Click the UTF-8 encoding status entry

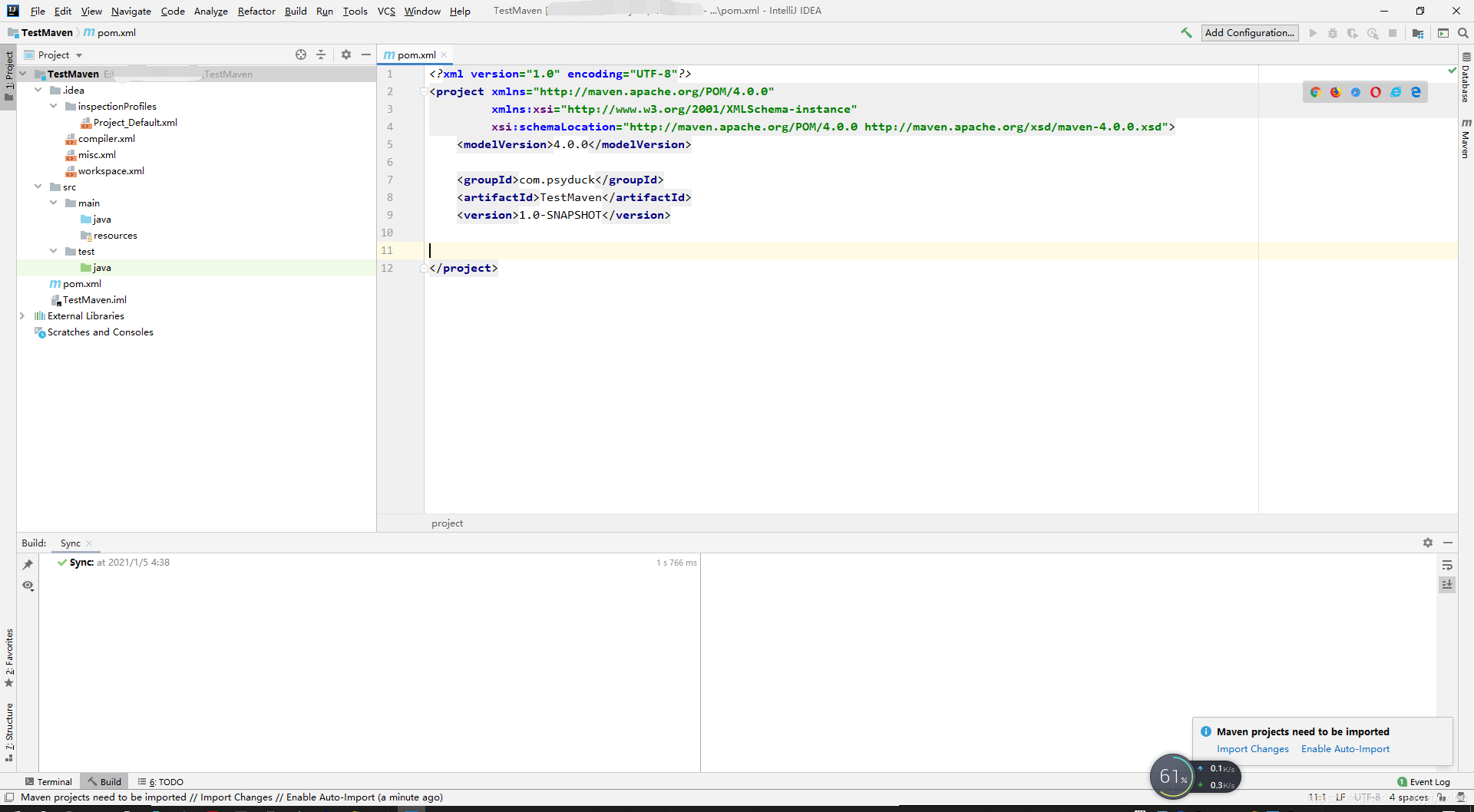click(1367, 797)
